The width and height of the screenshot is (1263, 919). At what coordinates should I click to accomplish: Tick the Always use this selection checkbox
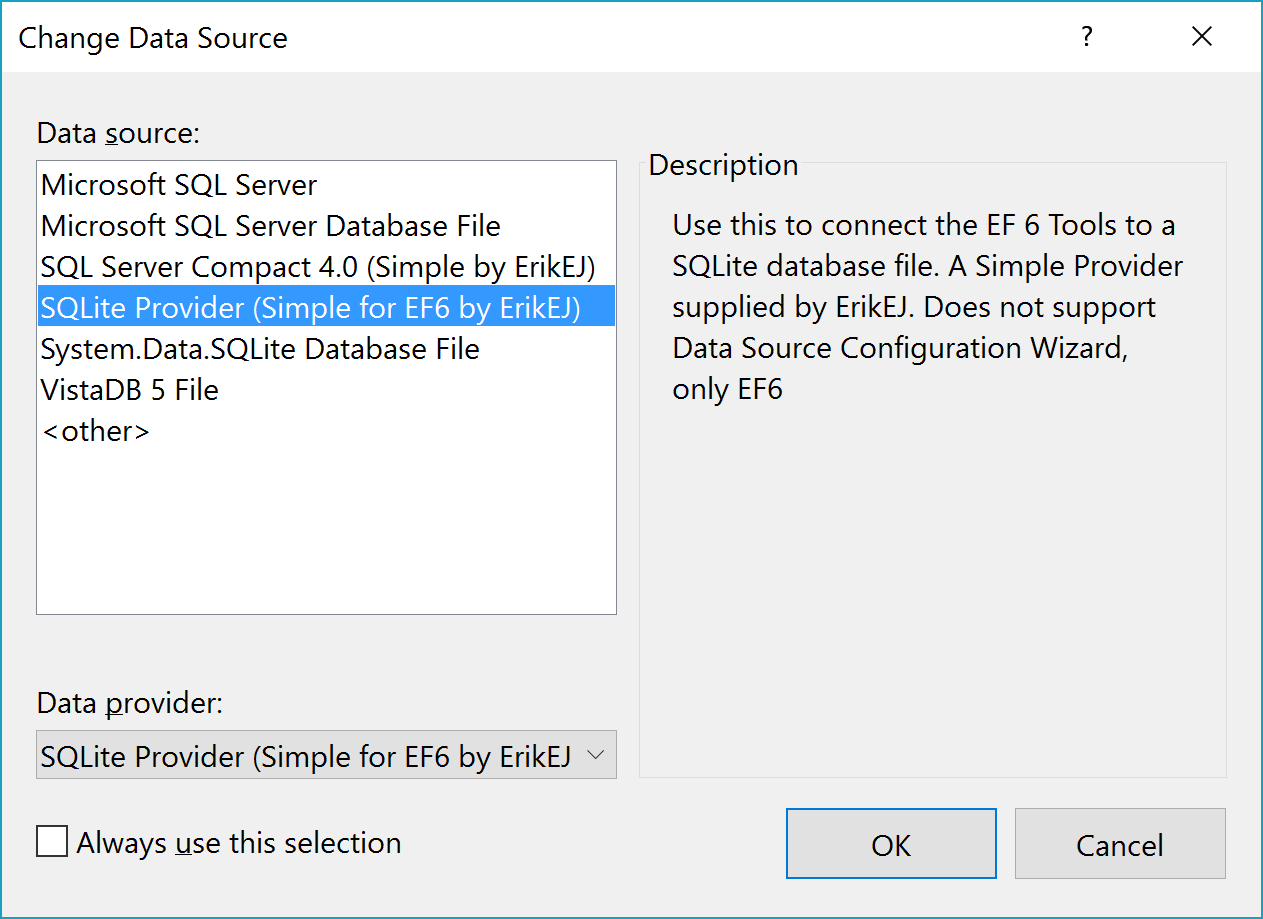pyautogui.click(x=52, y=841)
